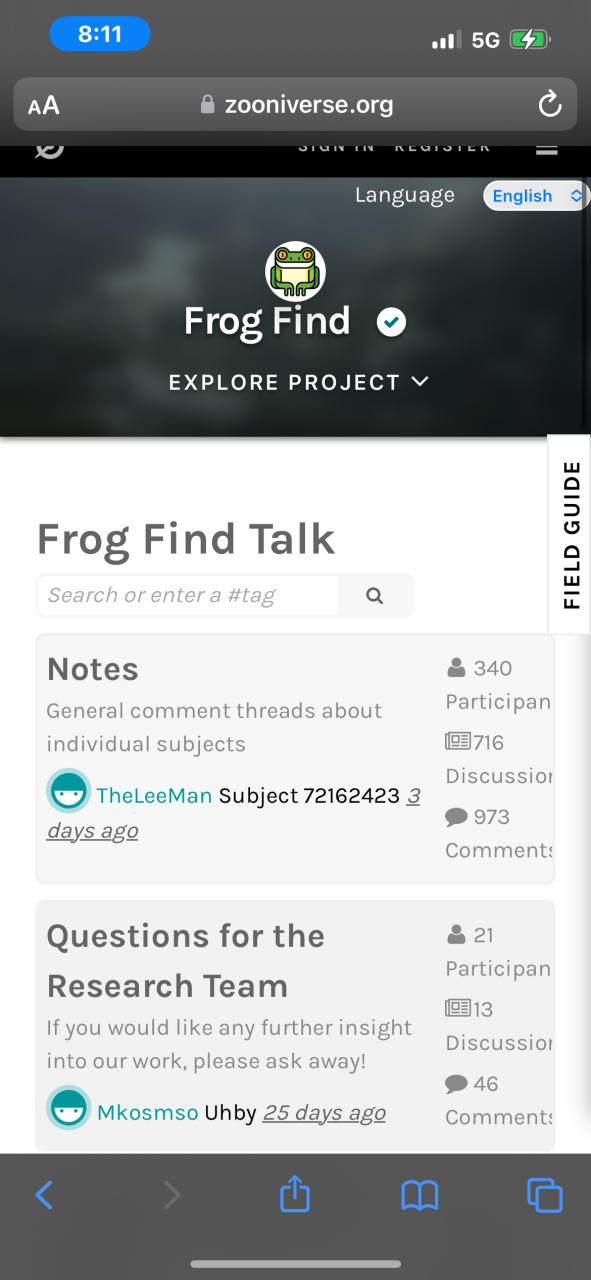
Task: Show the Safari open tabs overview icon
Action: coord(545,1195)
